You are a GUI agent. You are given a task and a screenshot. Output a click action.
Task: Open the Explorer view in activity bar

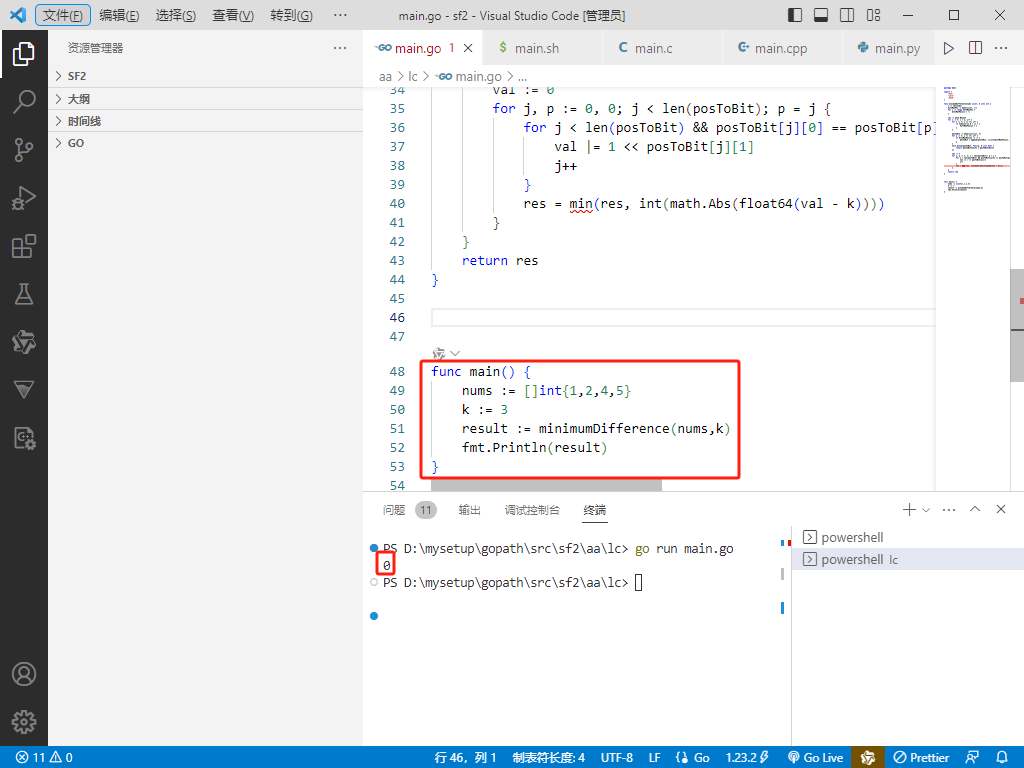[x=24, y=54]
